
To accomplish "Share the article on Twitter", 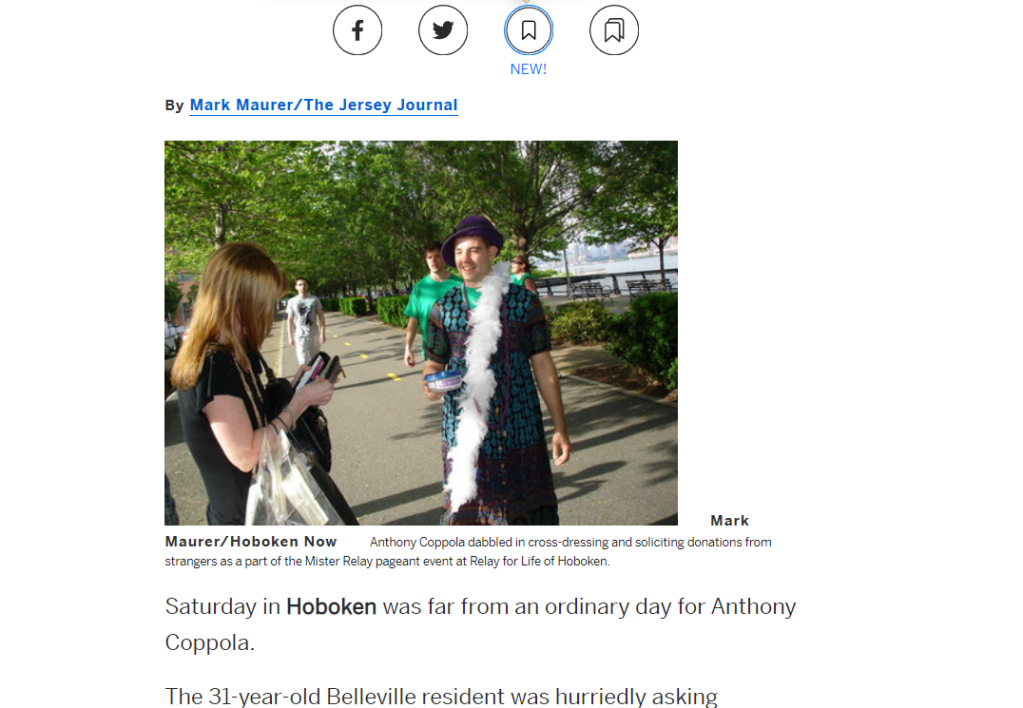I will [x=443, y=30].
